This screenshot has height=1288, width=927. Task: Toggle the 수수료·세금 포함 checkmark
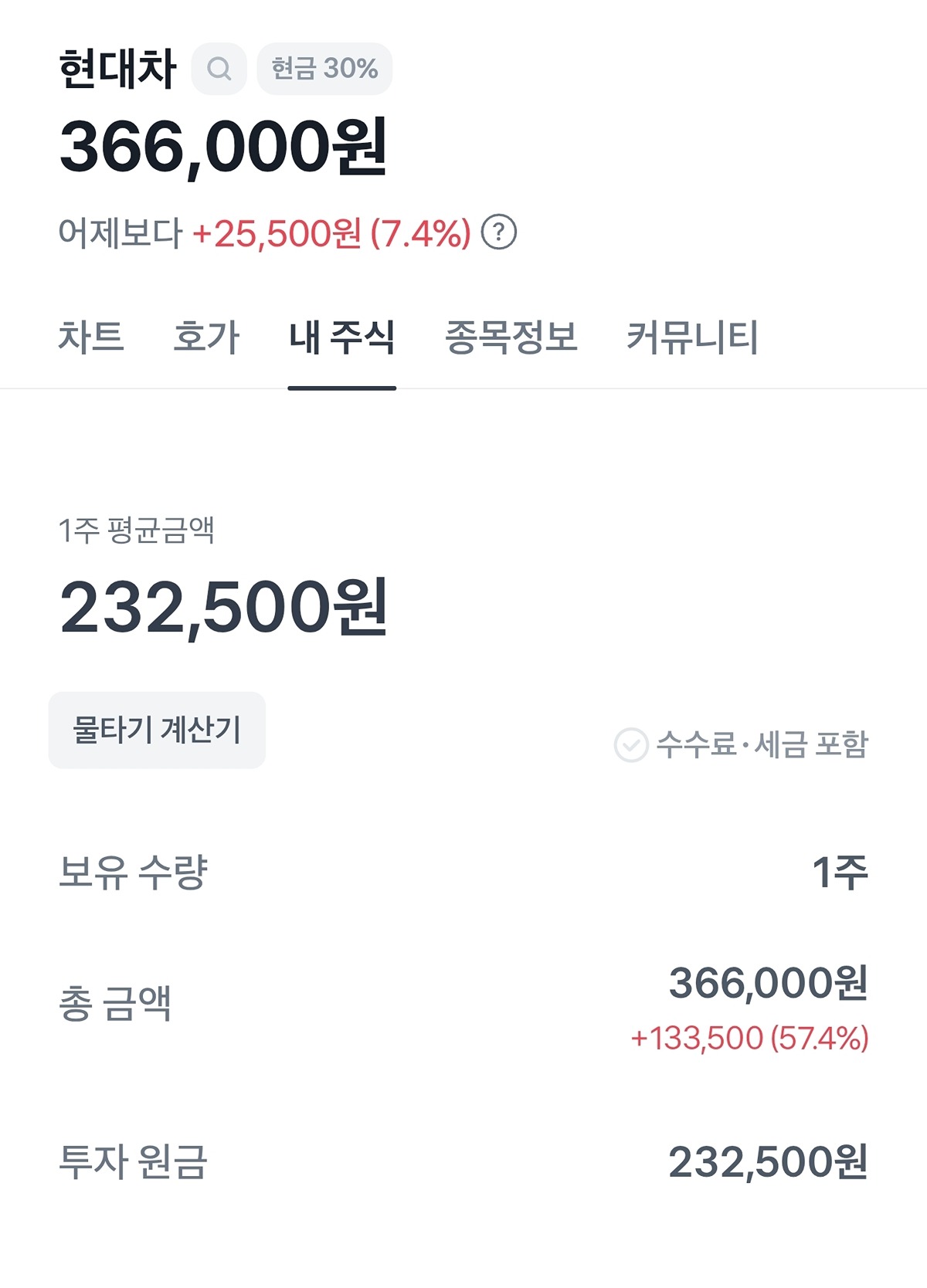[x=631, y=745]
